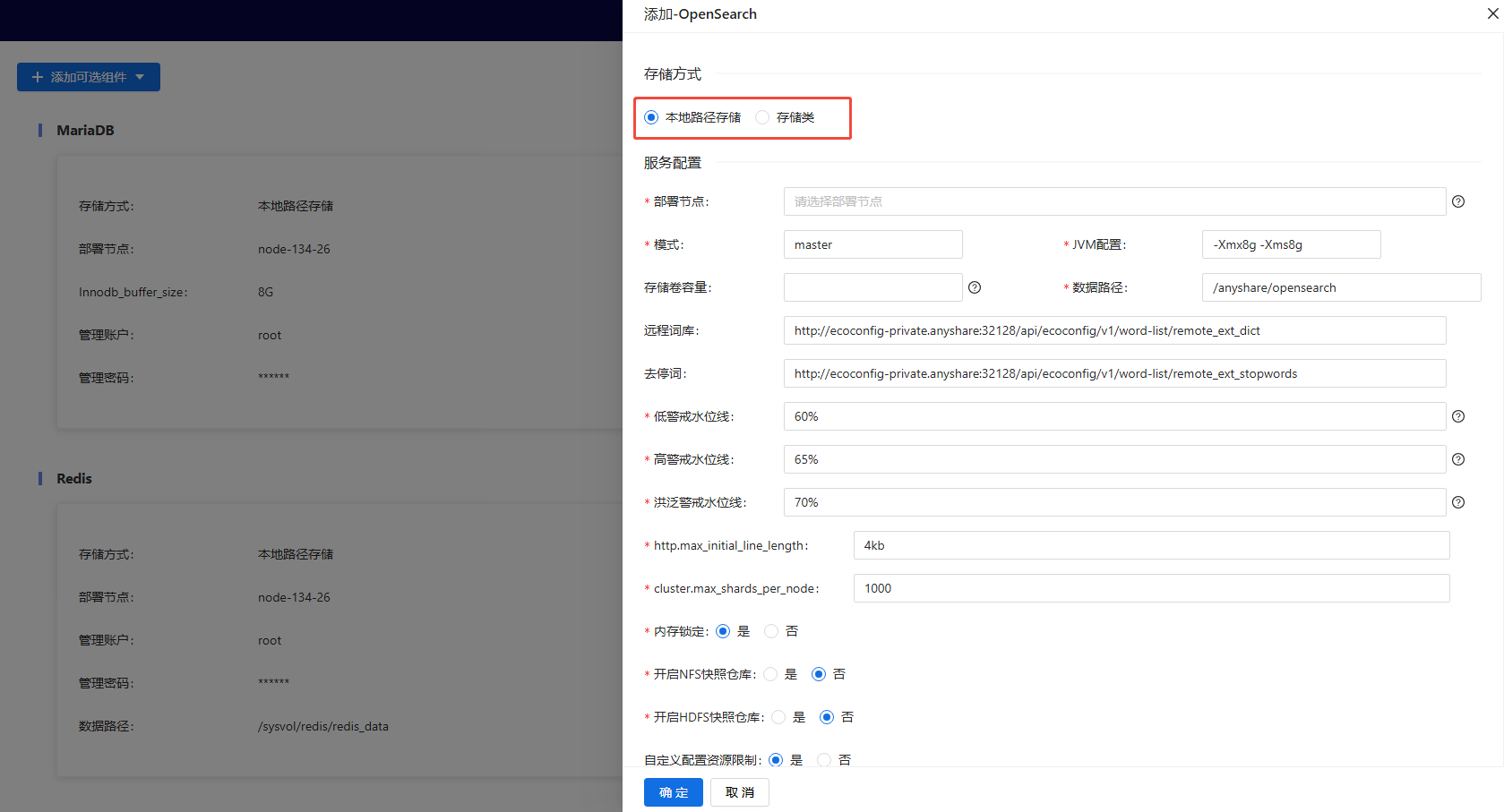Image resolution: width=1504 pixels, height=812 pixels.
Task: Set 开启NFS快照仓库 to 是
Action: coord(770,674)
